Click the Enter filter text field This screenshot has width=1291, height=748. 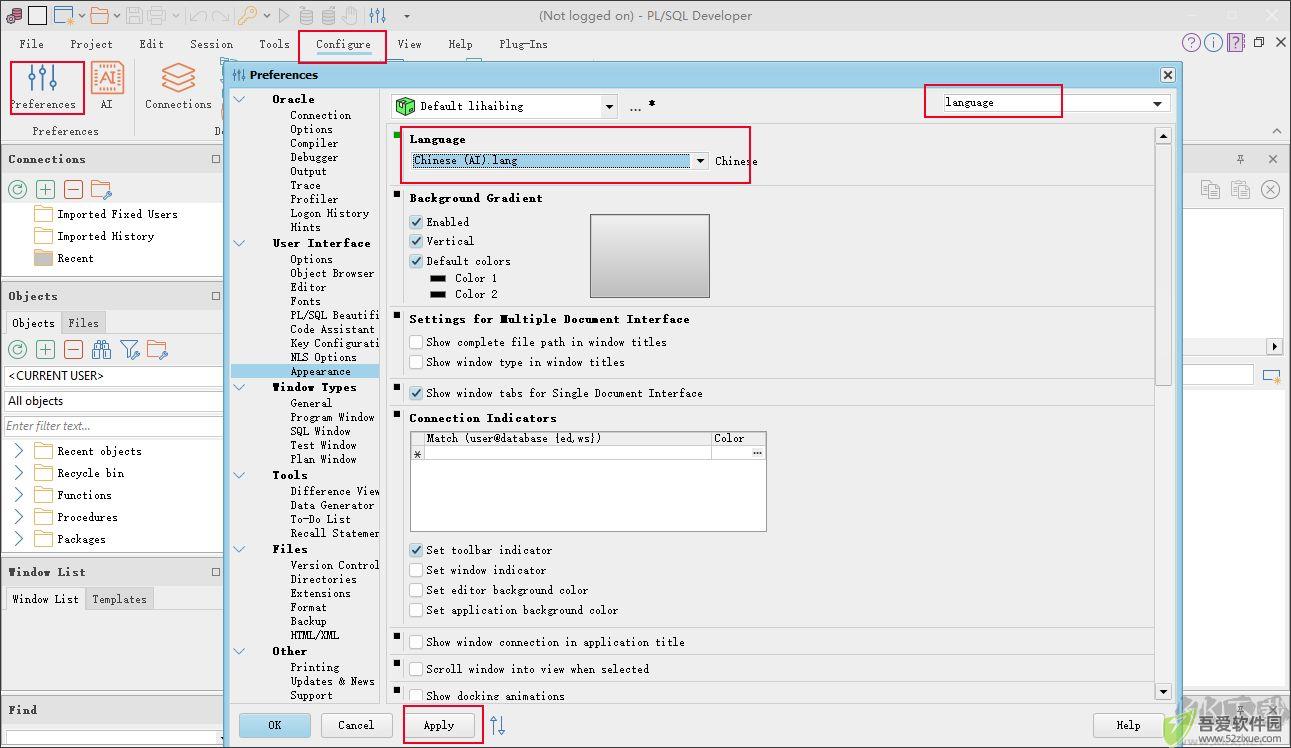pyautogui.click(x=113, y=426)
